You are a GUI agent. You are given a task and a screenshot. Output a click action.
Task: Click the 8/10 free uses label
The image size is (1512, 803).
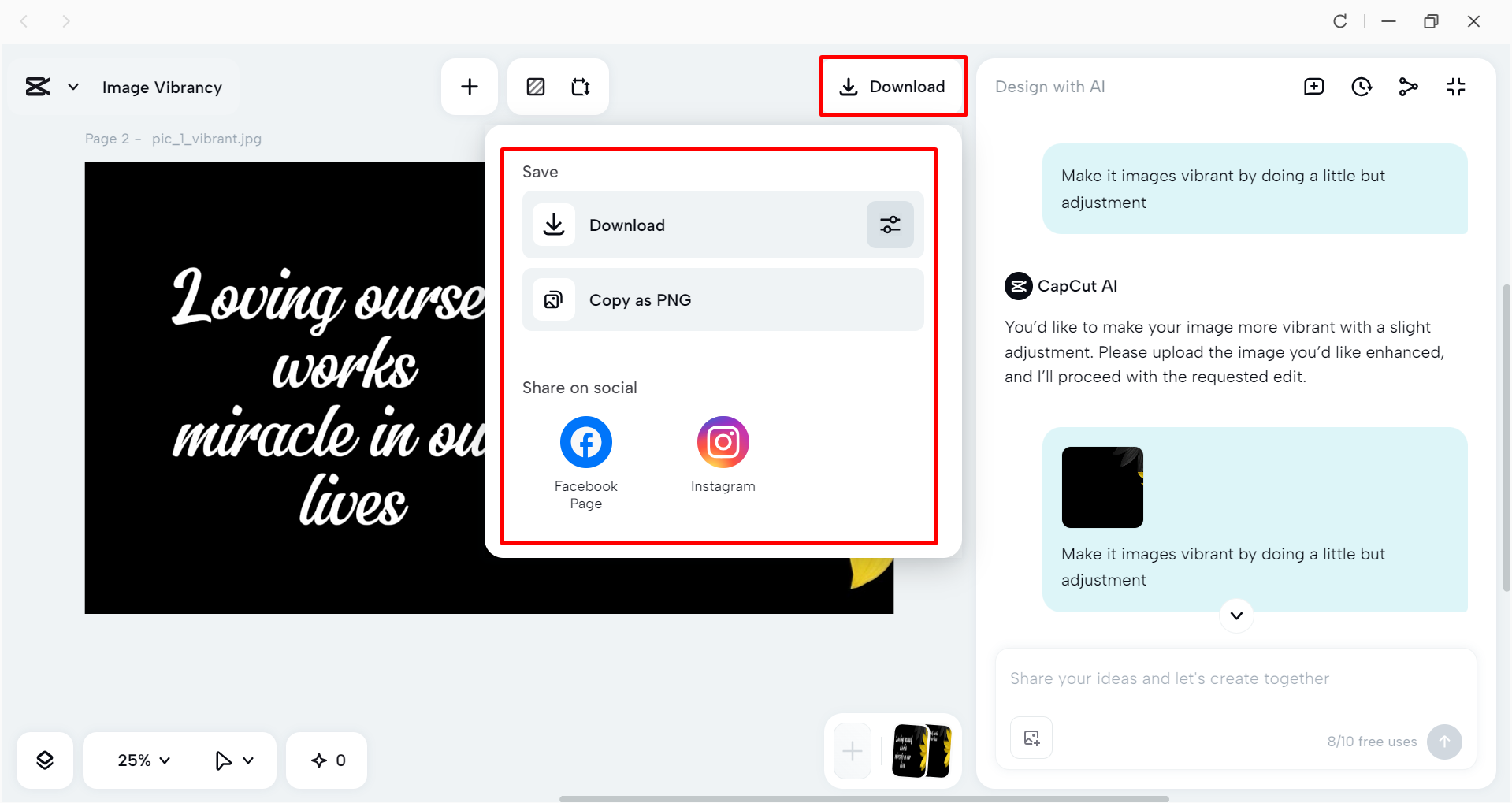[x=1372, y=742]
